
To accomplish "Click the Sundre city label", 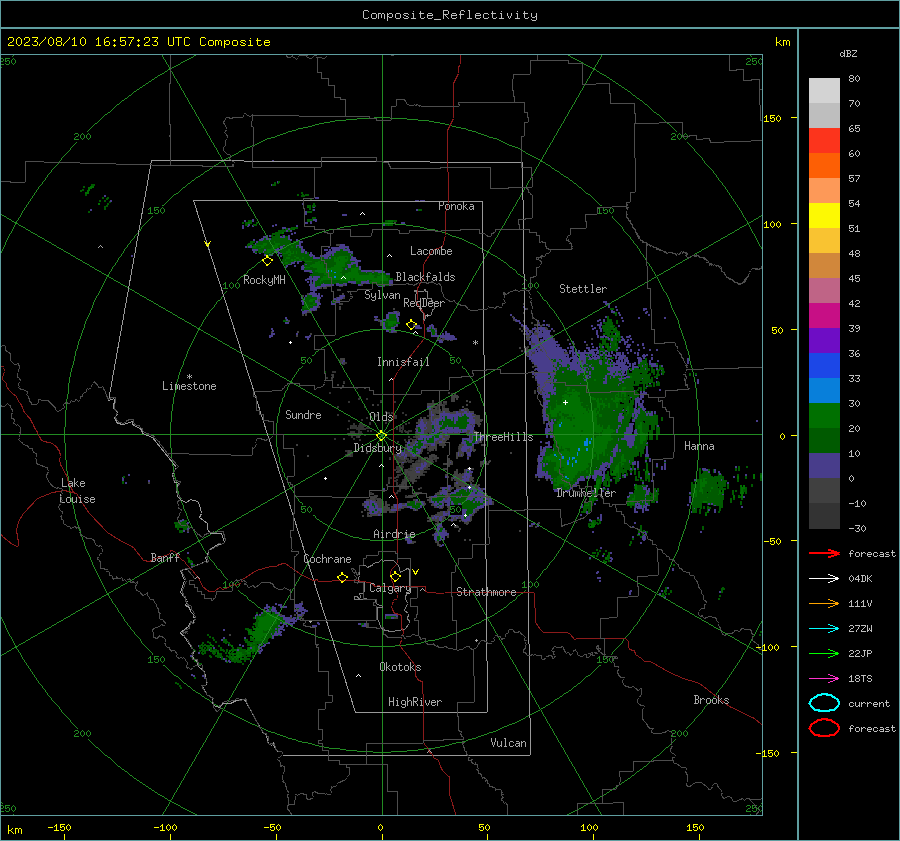I will pyautogui.click(x=303, y=415).
